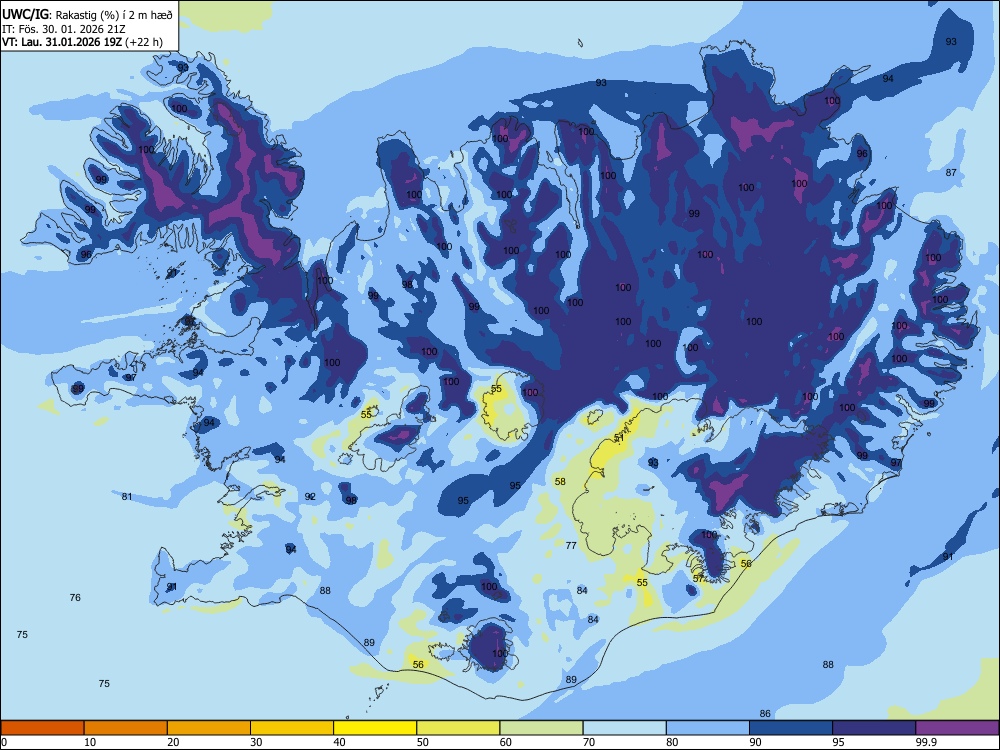Click the legend label '50'
Viewport: 1000px width, 750px height.
(x=422, y=742)
